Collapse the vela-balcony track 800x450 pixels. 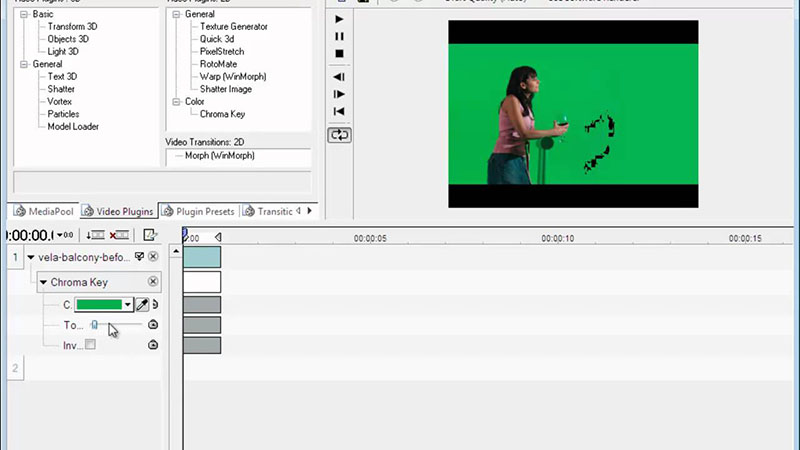point(31,258)
